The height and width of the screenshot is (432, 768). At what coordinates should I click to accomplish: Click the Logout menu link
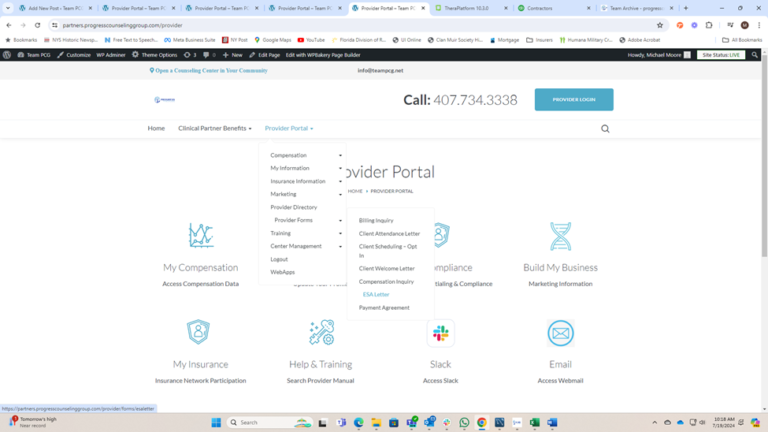[x=279, y=259]
